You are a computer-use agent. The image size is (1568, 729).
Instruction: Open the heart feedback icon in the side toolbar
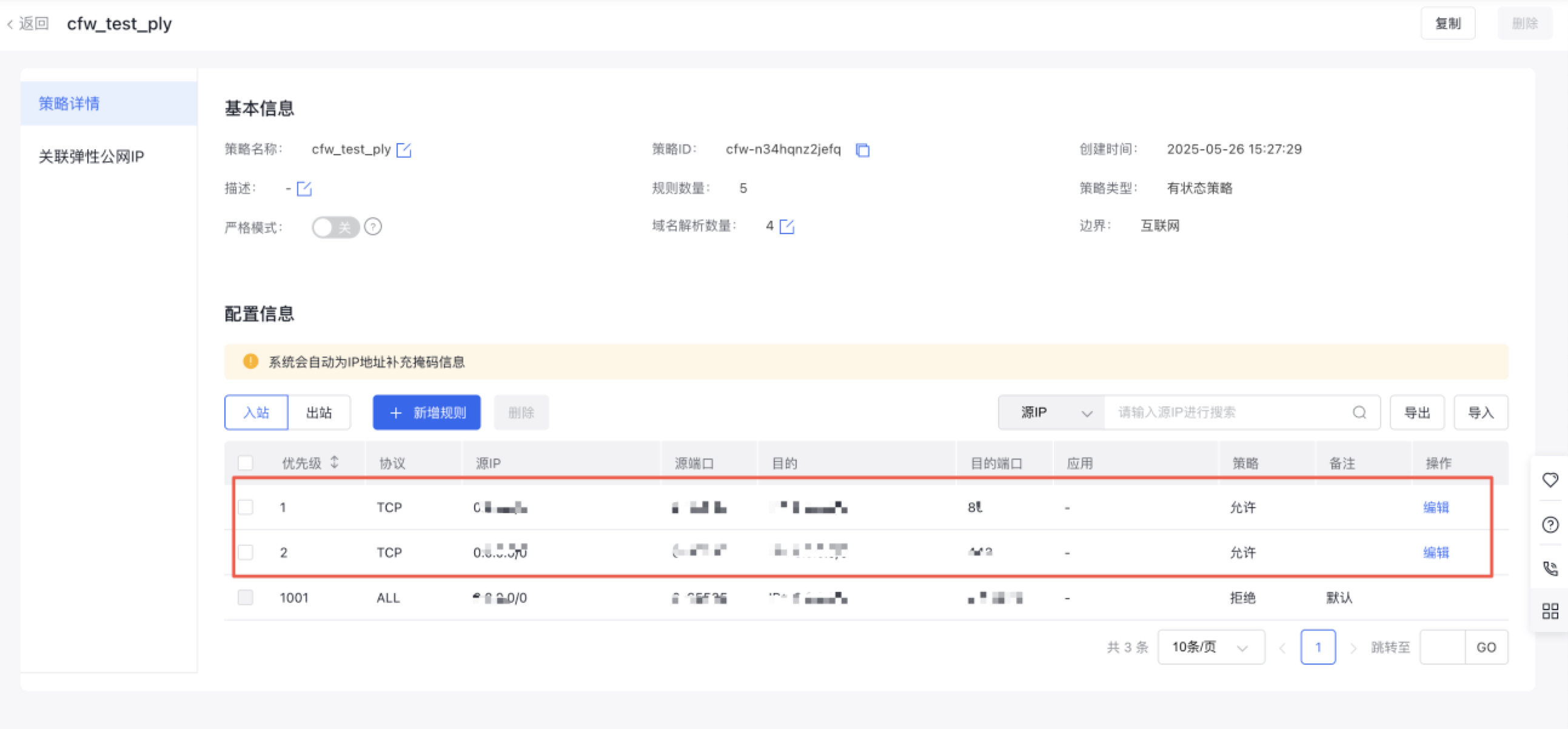click(1550, 480)
